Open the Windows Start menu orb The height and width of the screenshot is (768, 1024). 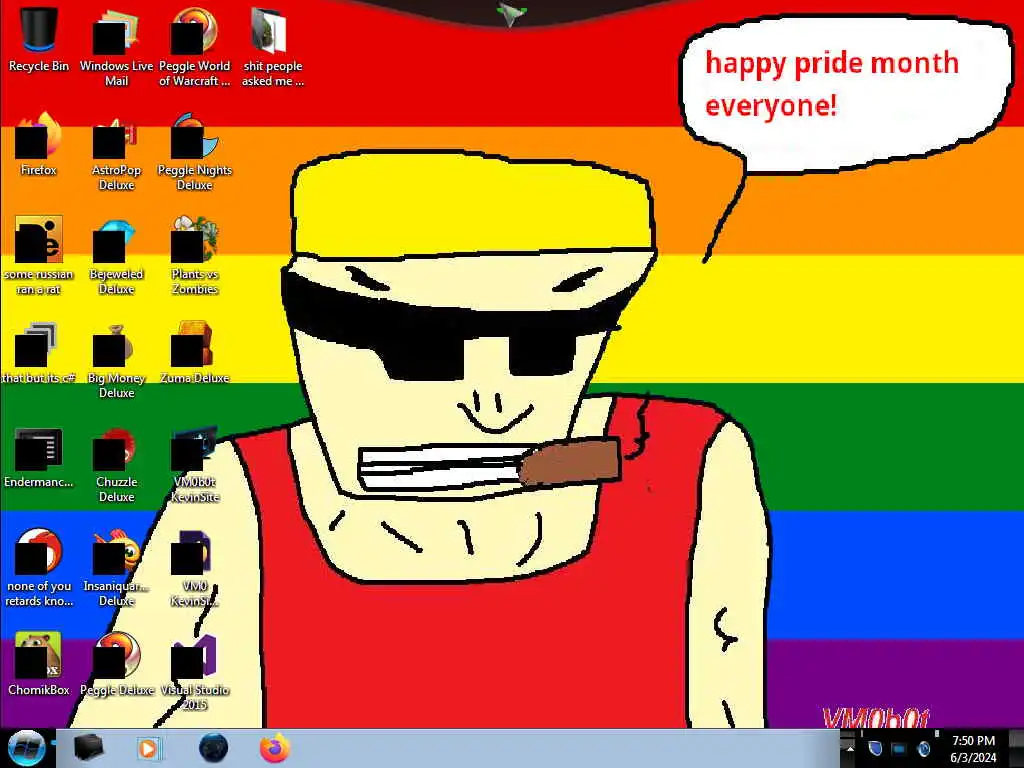25,748
